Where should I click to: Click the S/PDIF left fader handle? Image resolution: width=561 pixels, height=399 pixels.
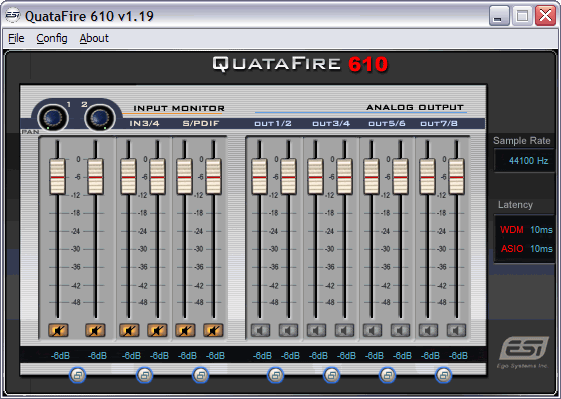click(185, 177)
